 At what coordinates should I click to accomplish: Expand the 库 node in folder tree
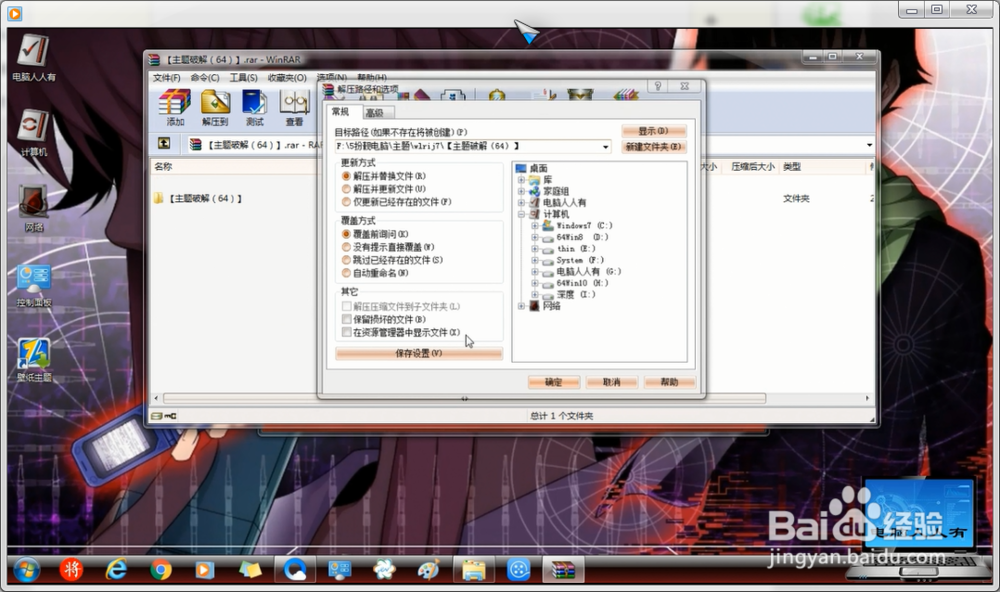pos(522,180)
